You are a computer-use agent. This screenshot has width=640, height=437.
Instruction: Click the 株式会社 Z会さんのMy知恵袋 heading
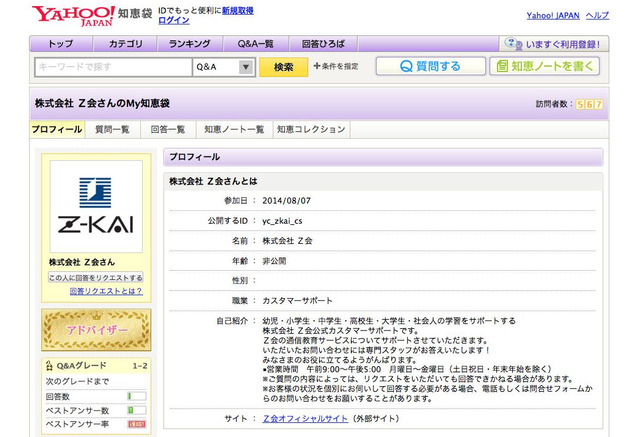coord(102,103)
